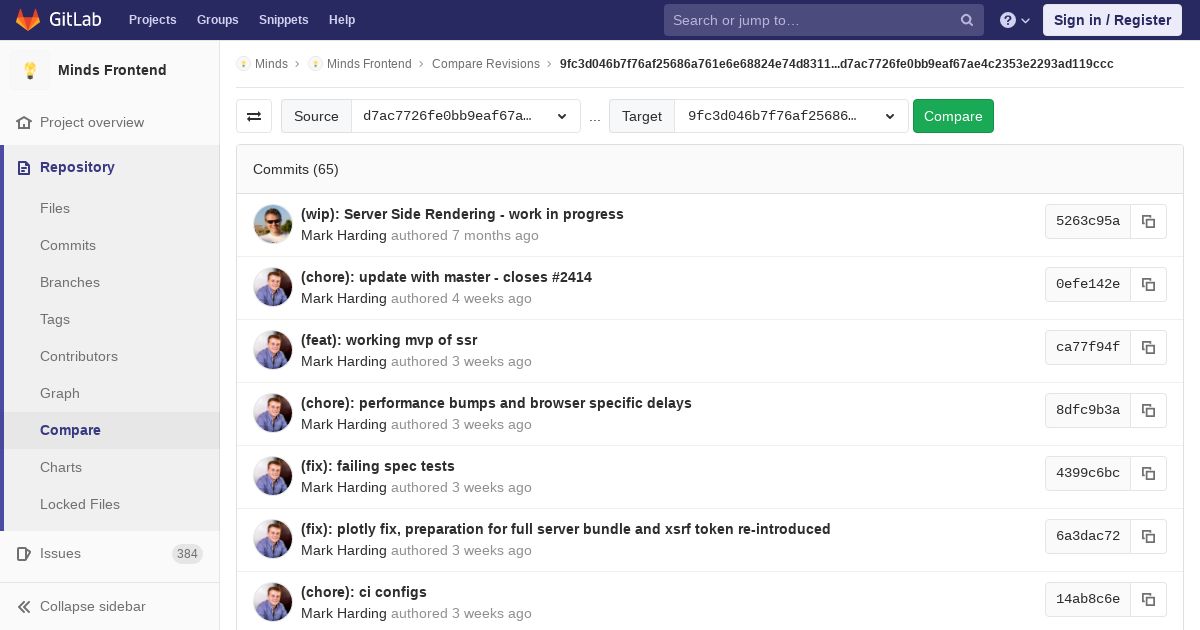Copy commit SHA 4399c6bc
1200x630 pixels.
1148,473
